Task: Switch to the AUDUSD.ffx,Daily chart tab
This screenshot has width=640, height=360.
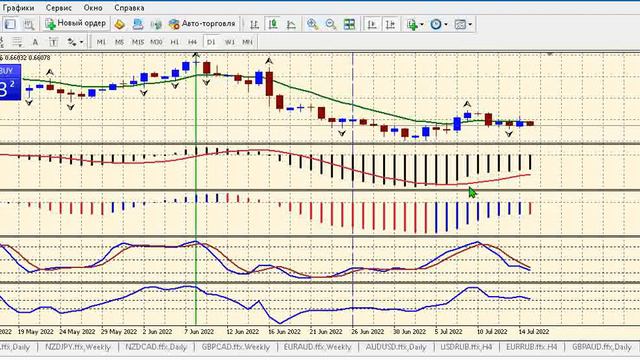Action: [x=396, y=347]
